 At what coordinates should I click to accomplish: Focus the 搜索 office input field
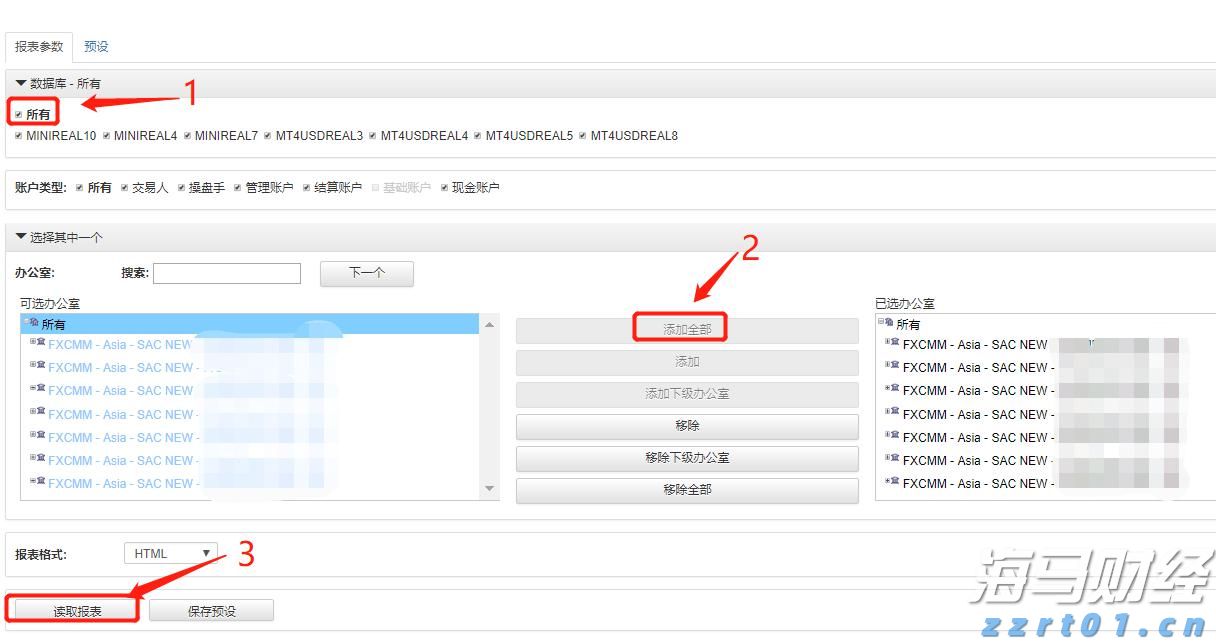pyautogui.click(x=227, y=273)
